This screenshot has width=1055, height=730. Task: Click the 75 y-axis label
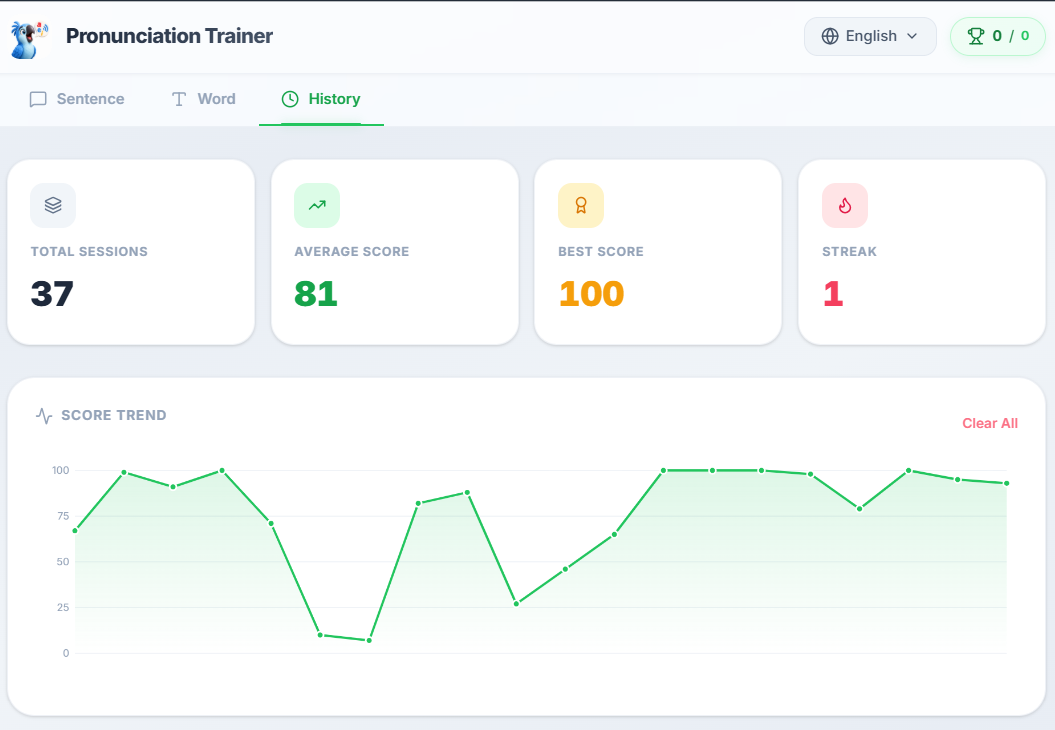[x=63, y=516]
